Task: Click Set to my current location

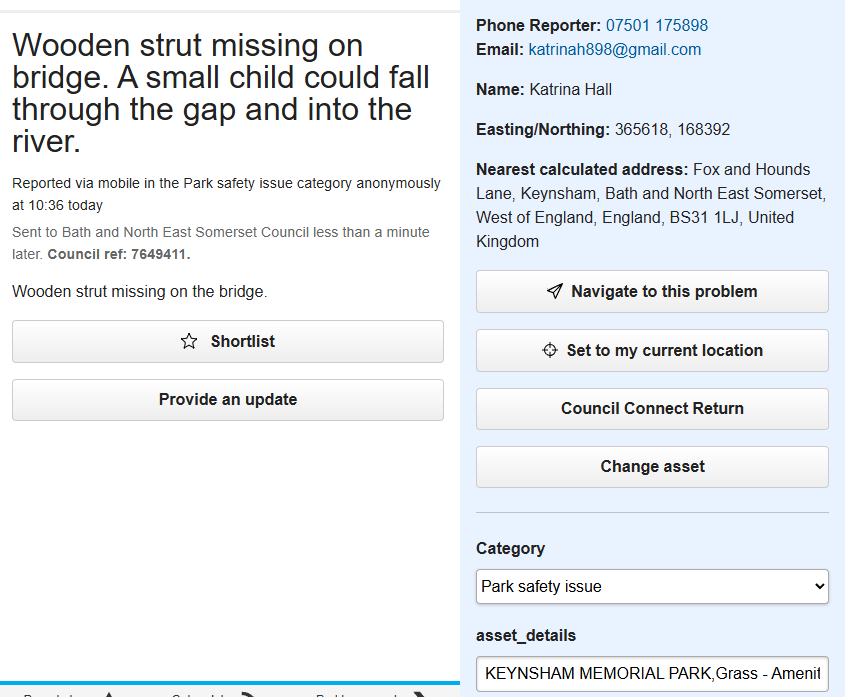Action: [652, 350]
